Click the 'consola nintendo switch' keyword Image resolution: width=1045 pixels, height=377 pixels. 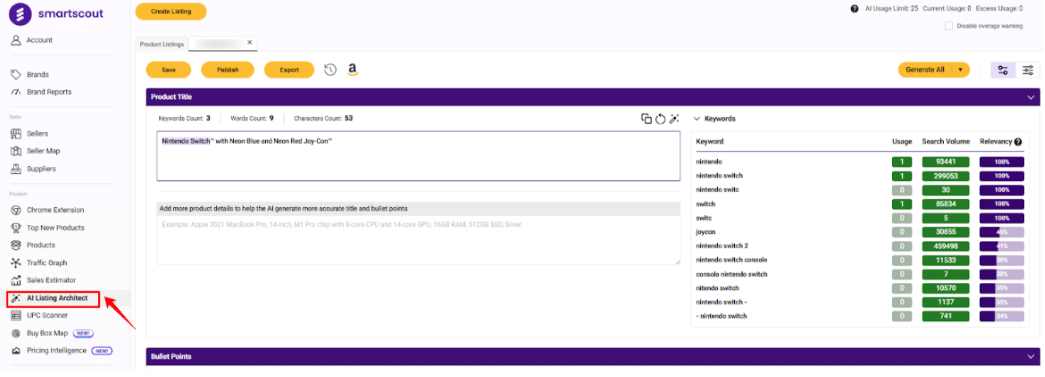coord(731,274)
